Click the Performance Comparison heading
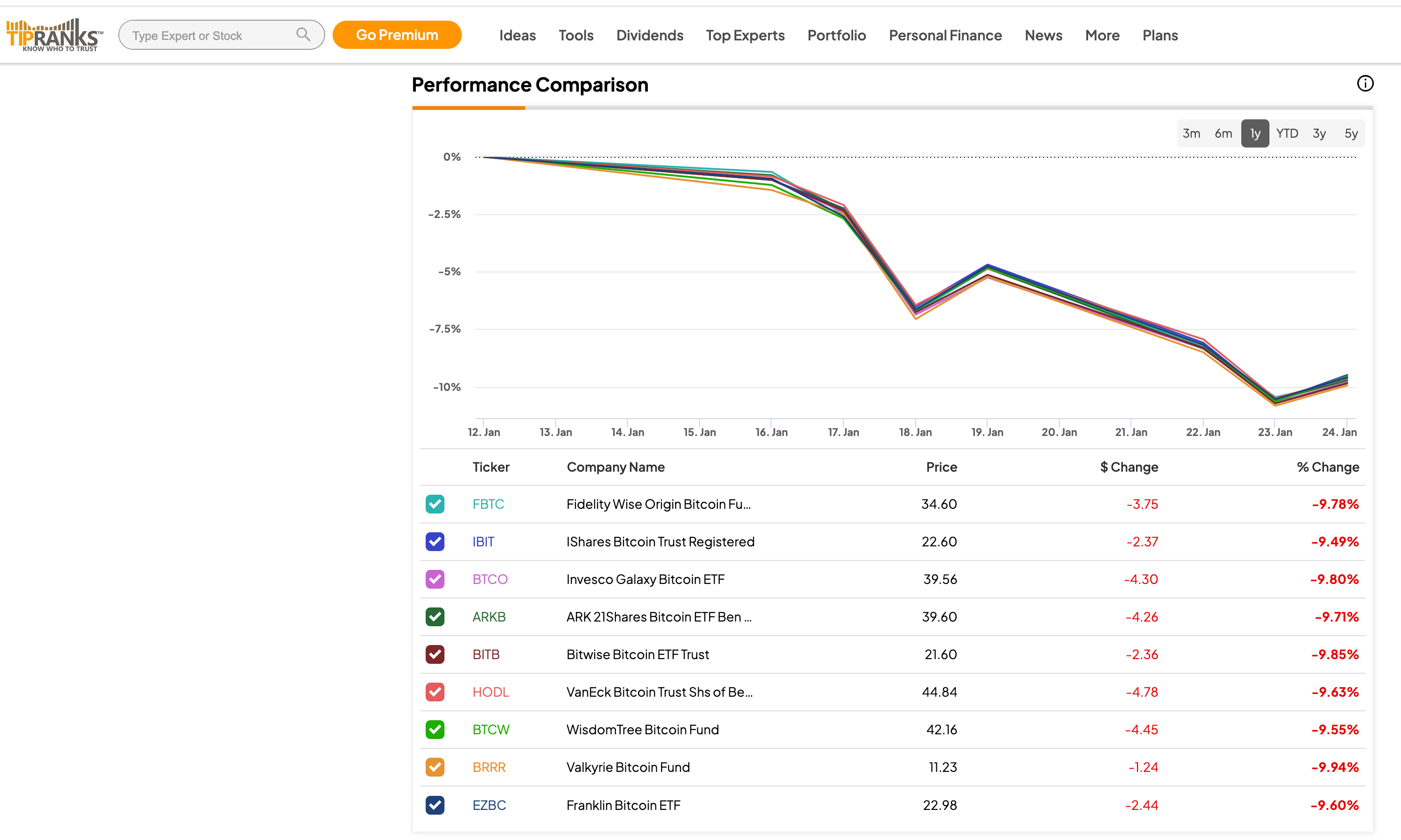This screenshot has width=1401, height=840. point(530,85)
